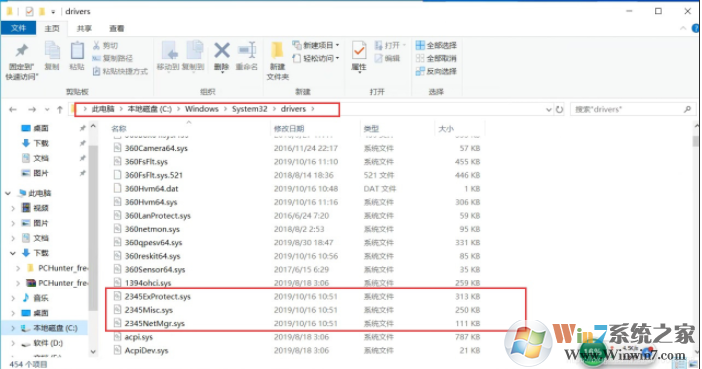Select the 360Camera64.sys file icon

[117, 148]
